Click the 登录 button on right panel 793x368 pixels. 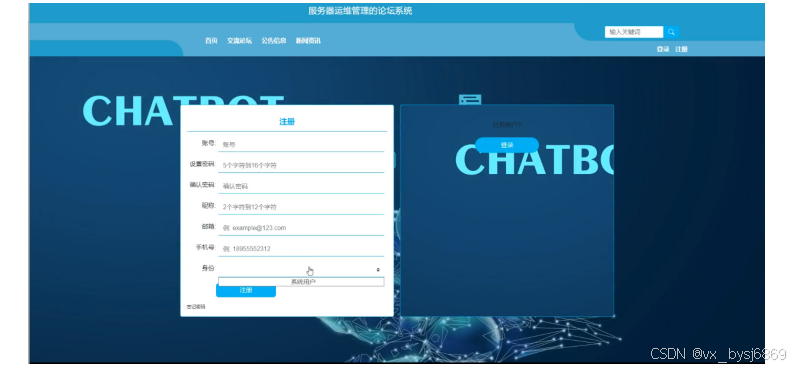tap(507, 145)
